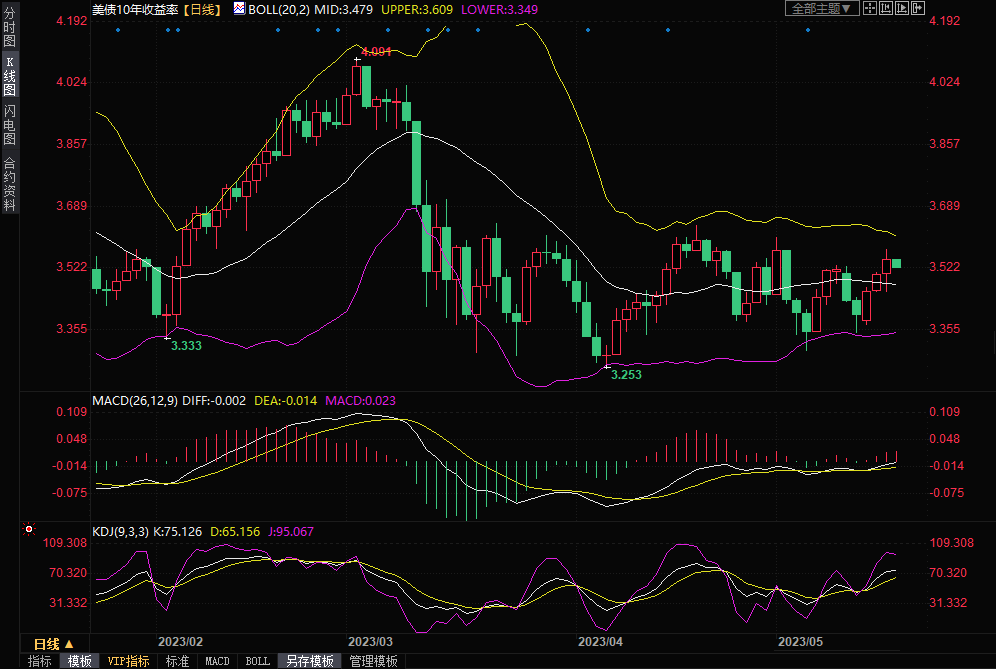Click the BOLL indicator chart icon
Image resolution: width=996 pixels, height=669 pixels.
(238, 8)
